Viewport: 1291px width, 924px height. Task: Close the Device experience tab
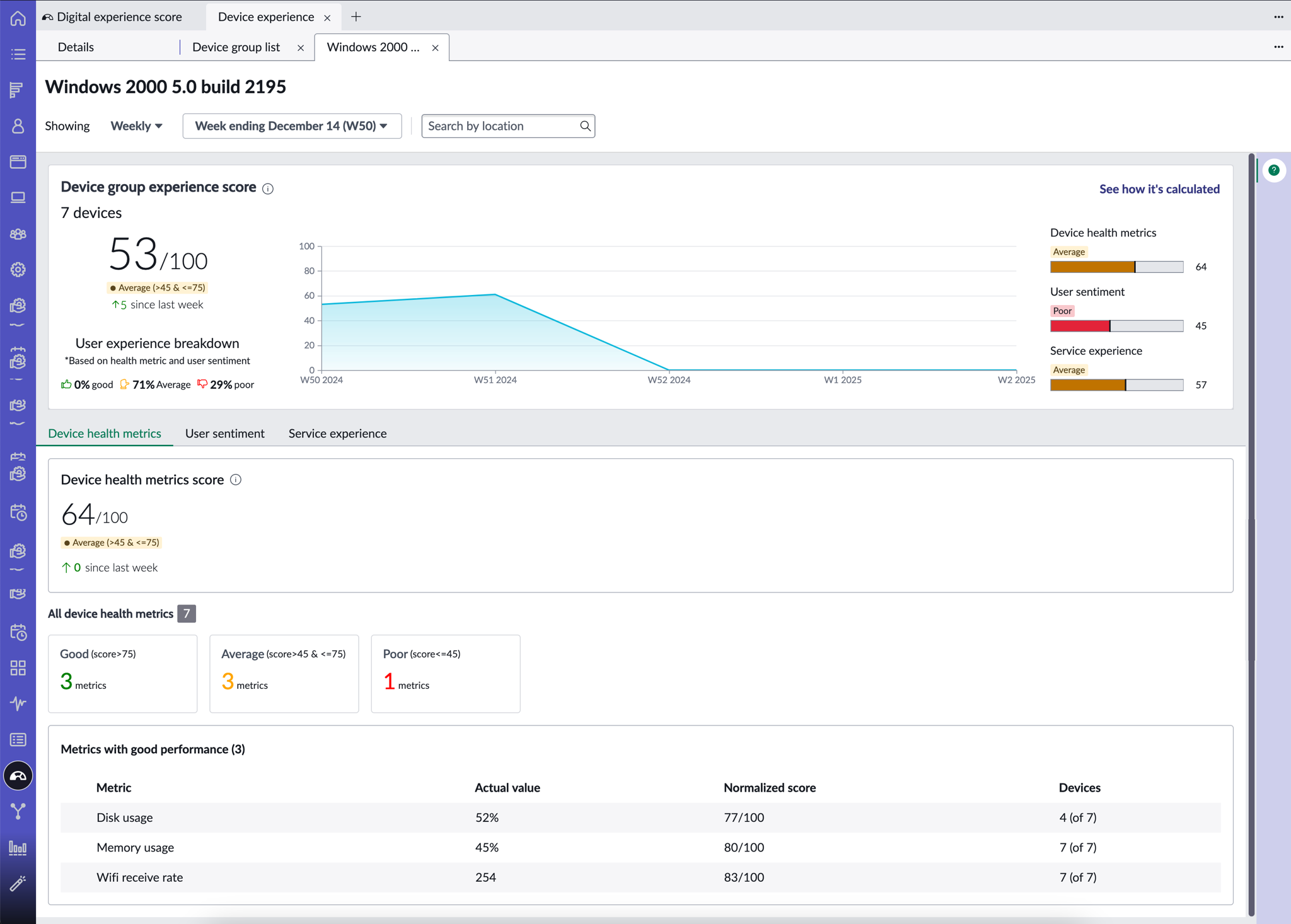tap(327, 18)
